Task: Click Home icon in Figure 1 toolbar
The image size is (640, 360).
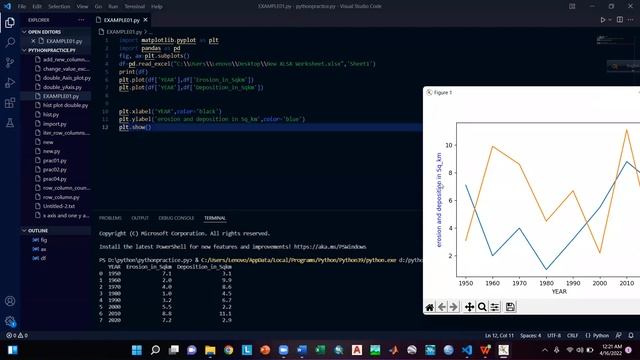Action: (429, 307)
